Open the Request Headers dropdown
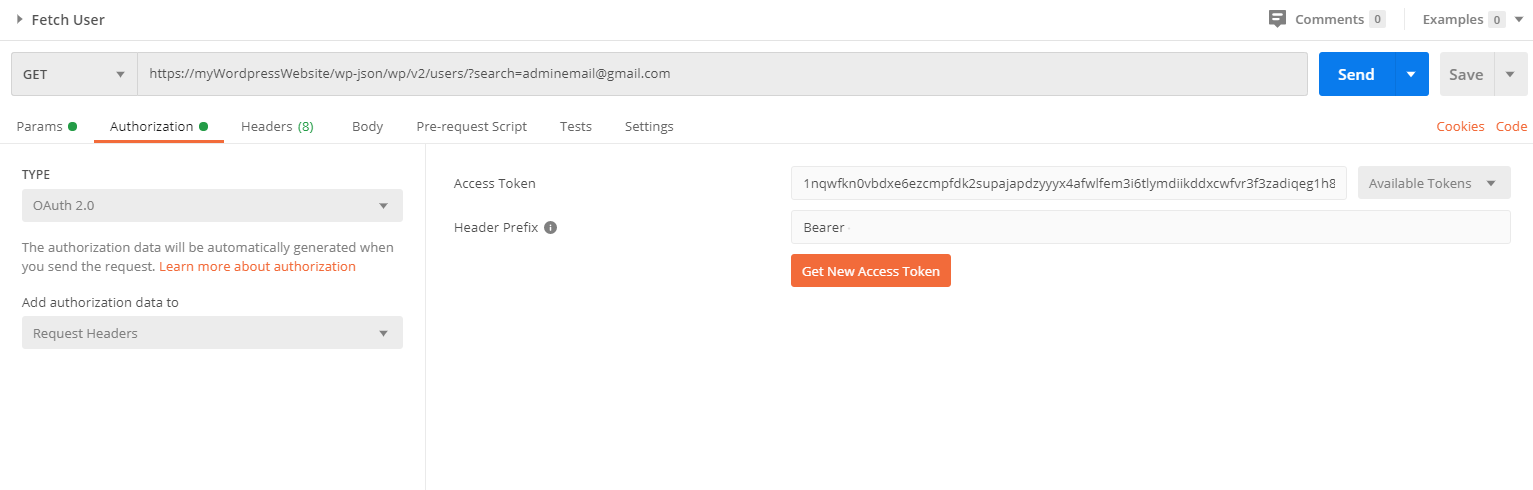Screen dimensions: 1533x490 tap(212, 333)
